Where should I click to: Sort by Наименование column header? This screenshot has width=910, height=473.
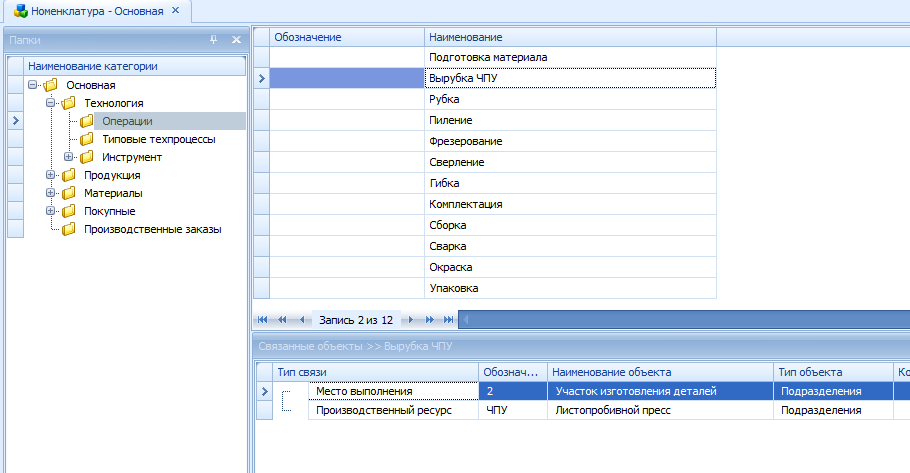pyautogui.click(x=570, y=37)
